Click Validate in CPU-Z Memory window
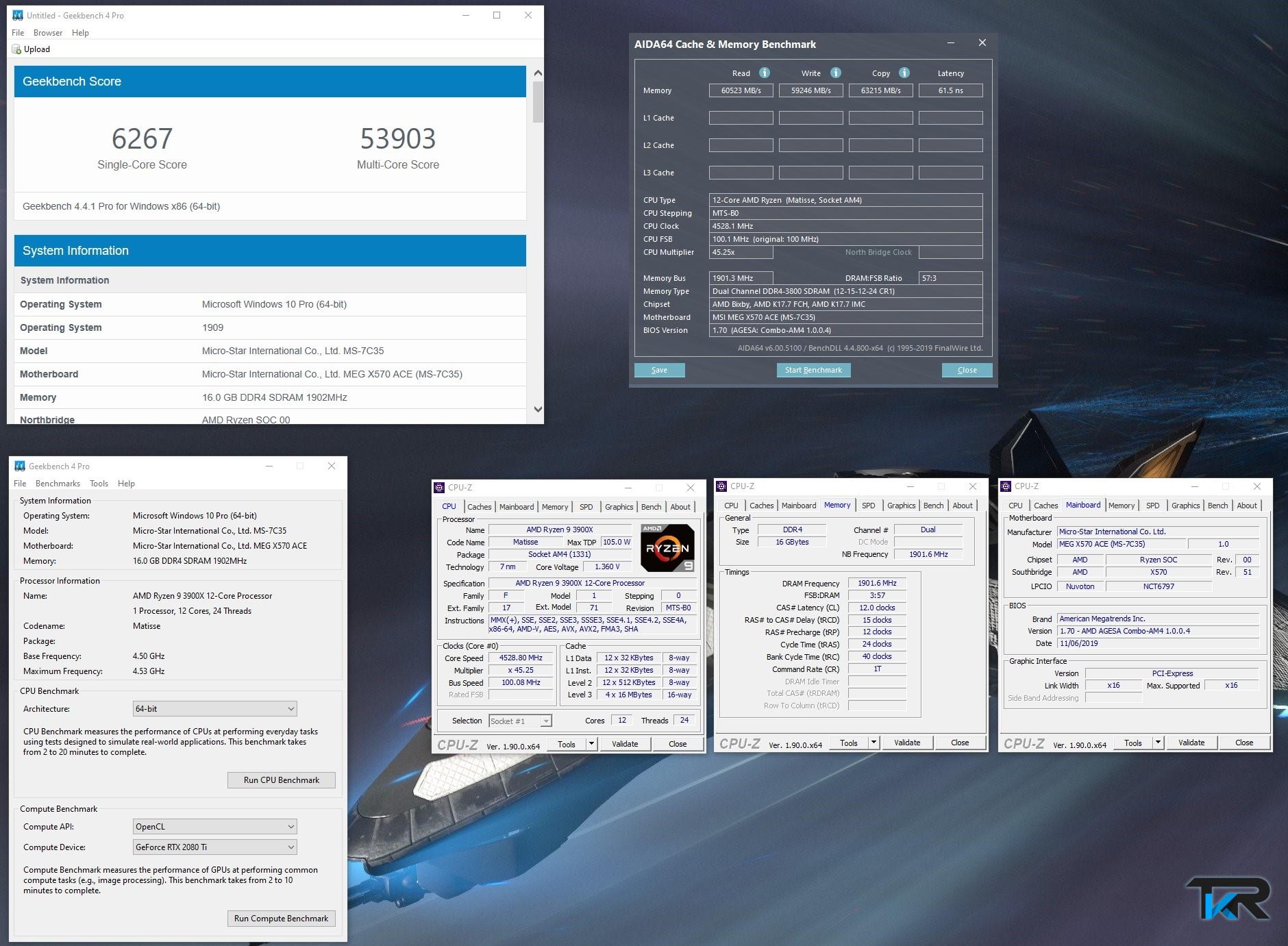Screen dimensions: 1288x946 [907, 743]
